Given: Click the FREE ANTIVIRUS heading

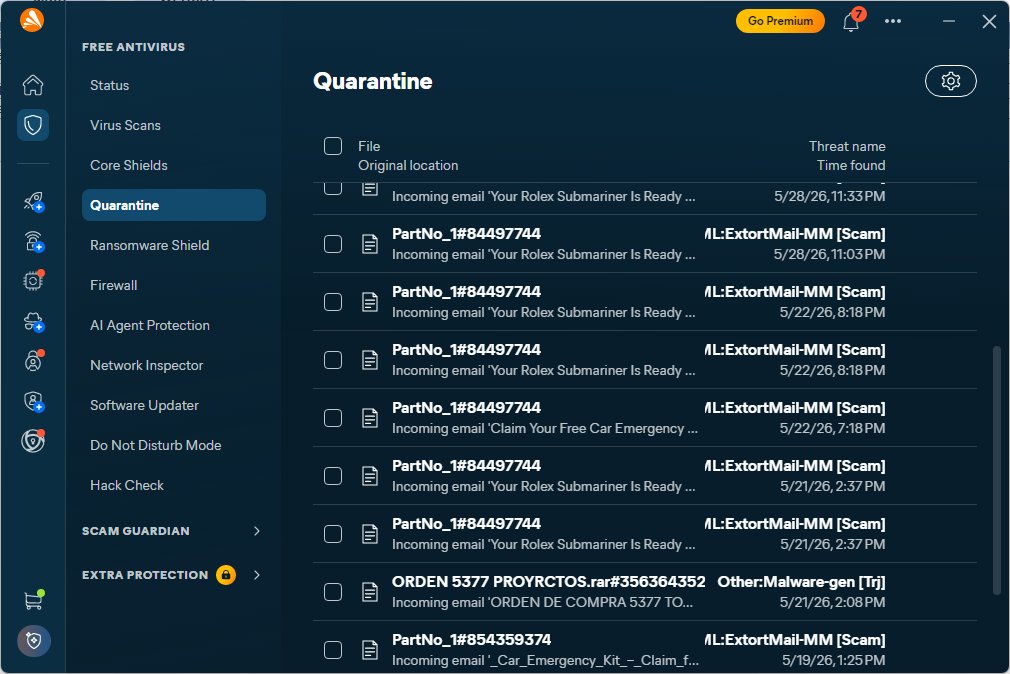Looking at the screenshot, I should [133, 47].
